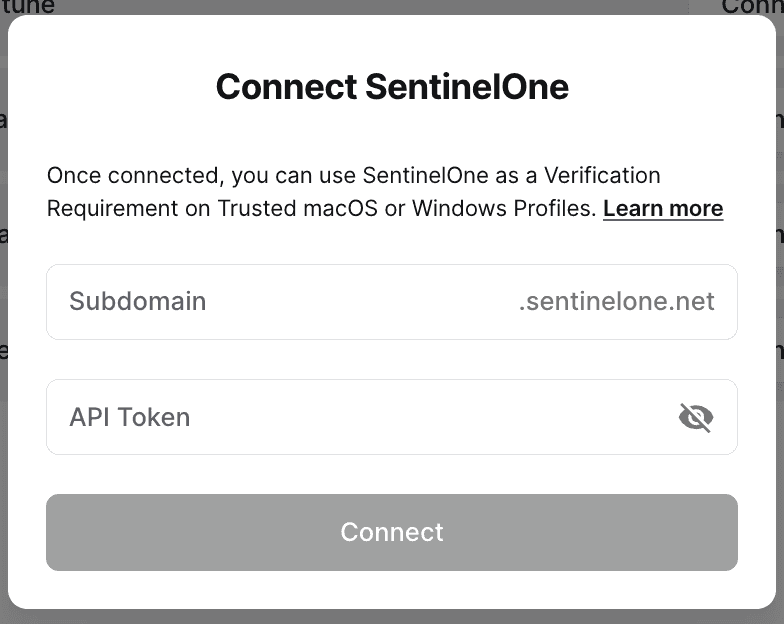Click the Subdomain placeholder text
Image resolution: width=784 pixels, height=624 pixels.
point(137,302)
